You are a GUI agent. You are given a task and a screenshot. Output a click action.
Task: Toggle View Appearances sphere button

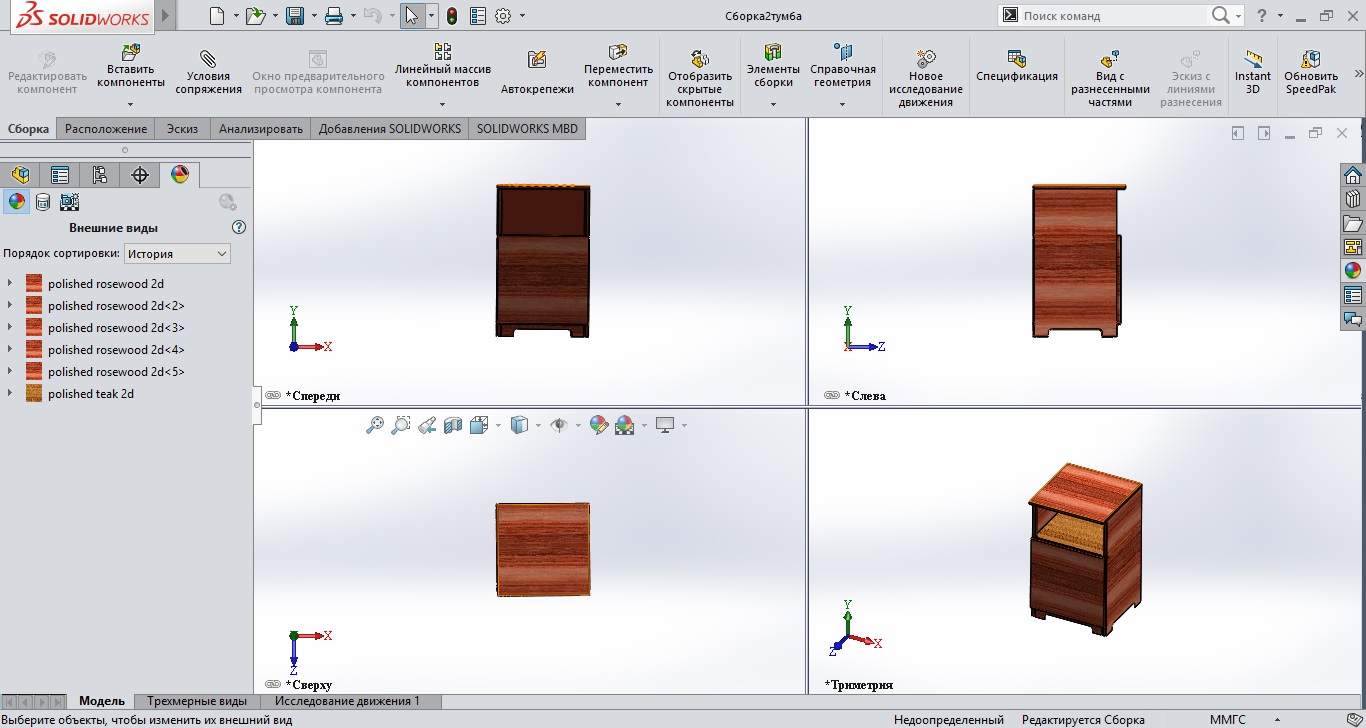click(x=16, y=201)
